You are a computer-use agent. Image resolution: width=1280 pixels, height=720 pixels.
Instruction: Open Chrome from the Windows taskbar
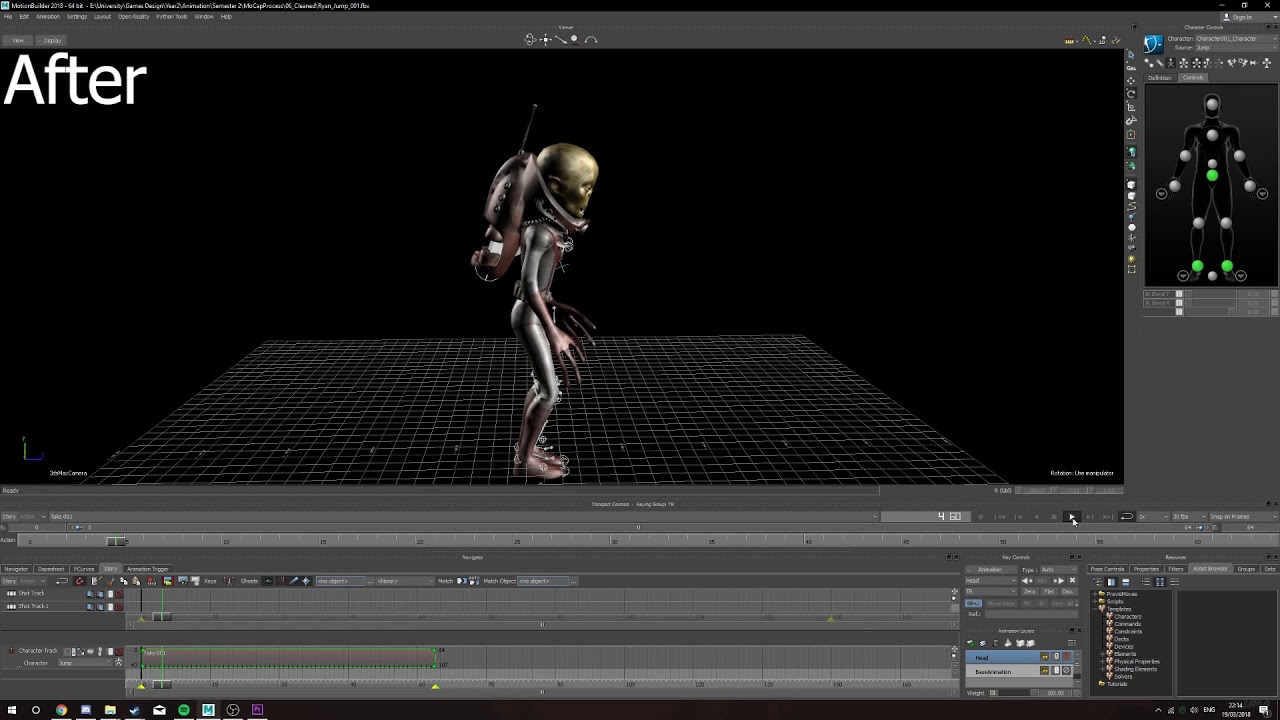61,710
